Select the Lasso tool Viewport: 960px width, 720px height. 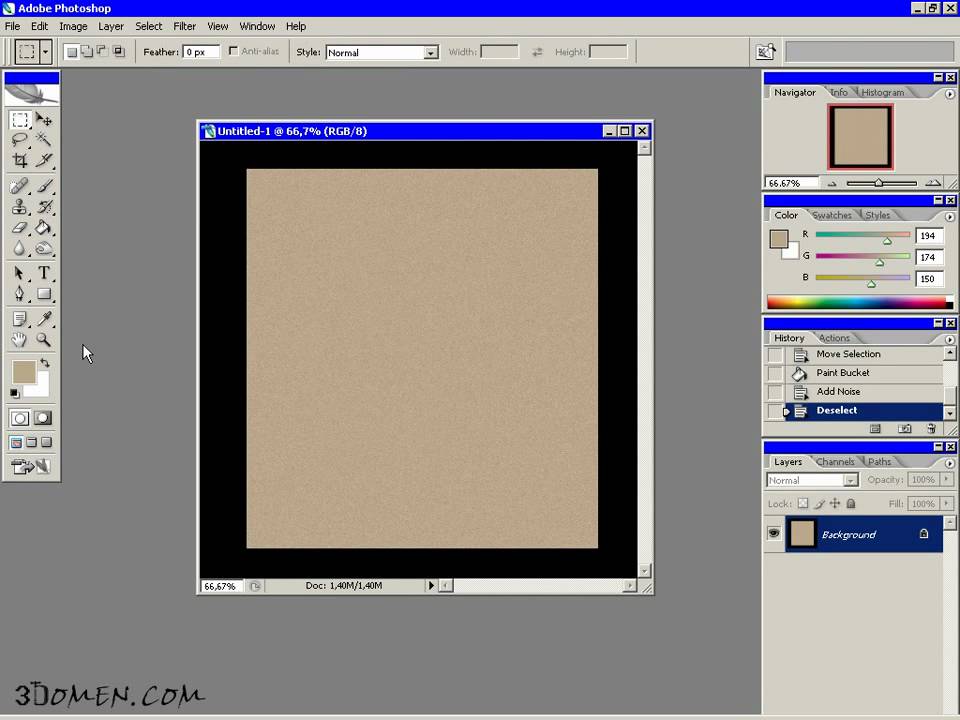[x=20, y=140]
